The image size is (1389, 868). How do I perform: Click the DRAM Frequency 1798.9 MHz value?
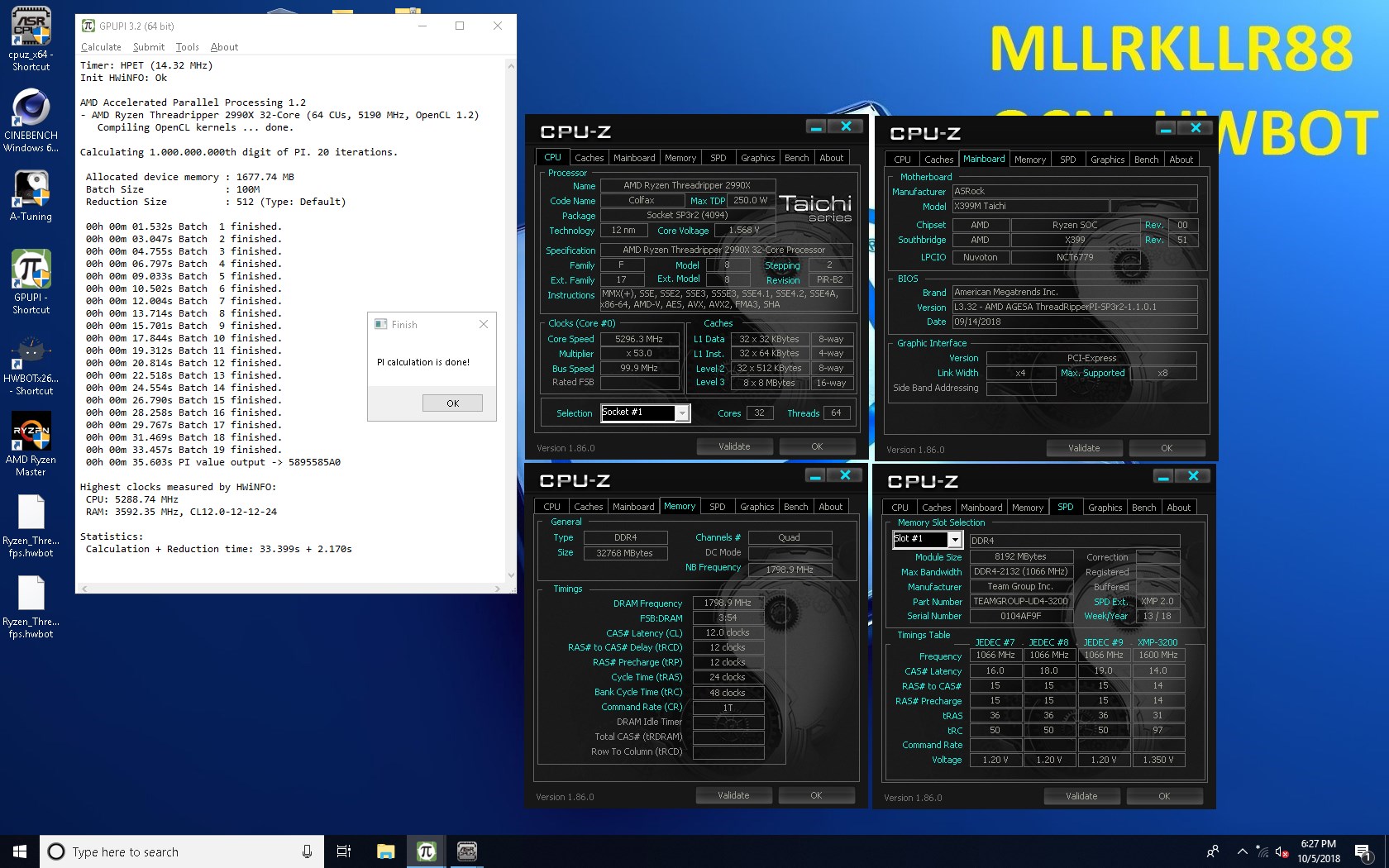[728, 603]
